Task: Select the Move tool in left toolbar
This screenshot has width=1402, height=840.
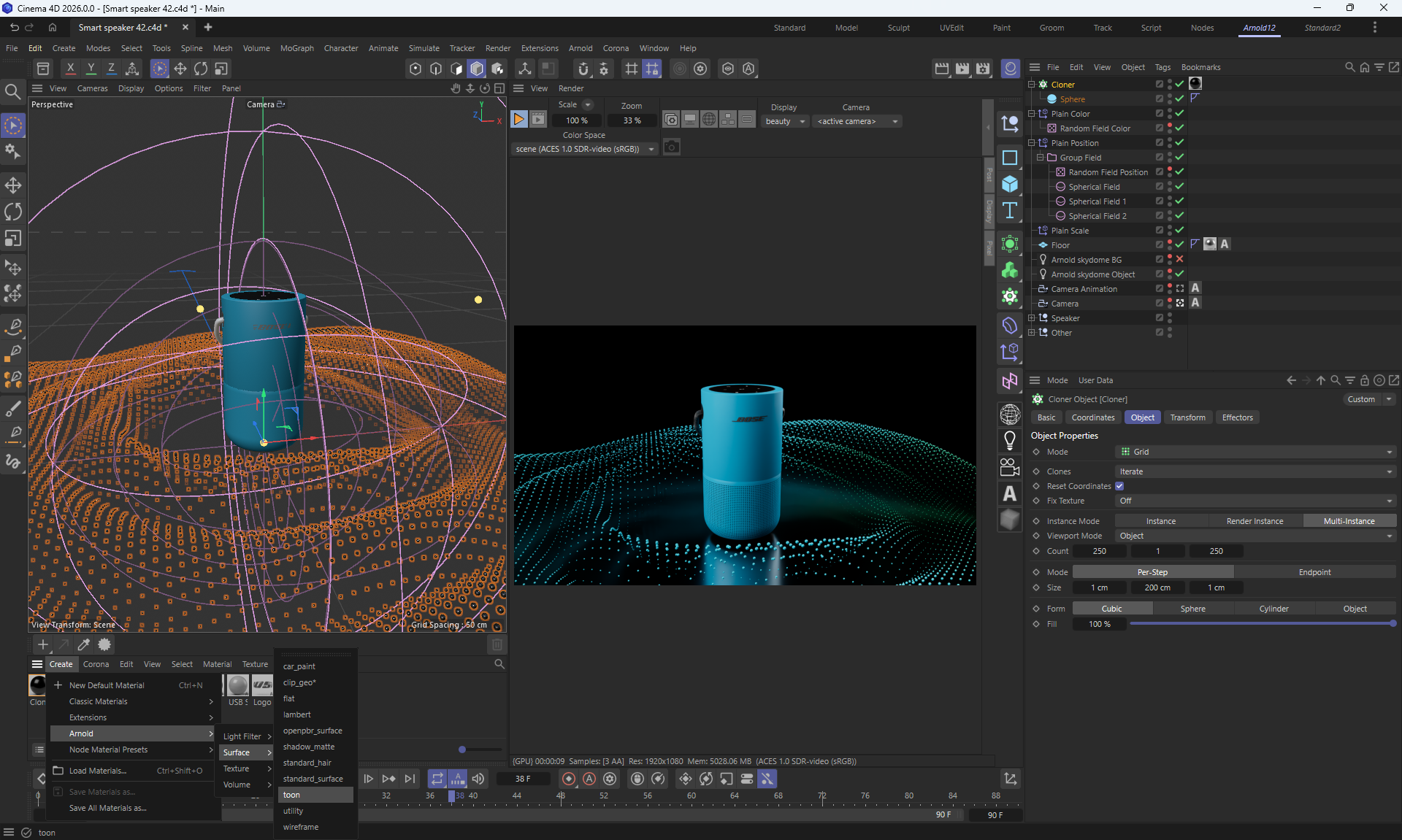Action: coord(13,185)
